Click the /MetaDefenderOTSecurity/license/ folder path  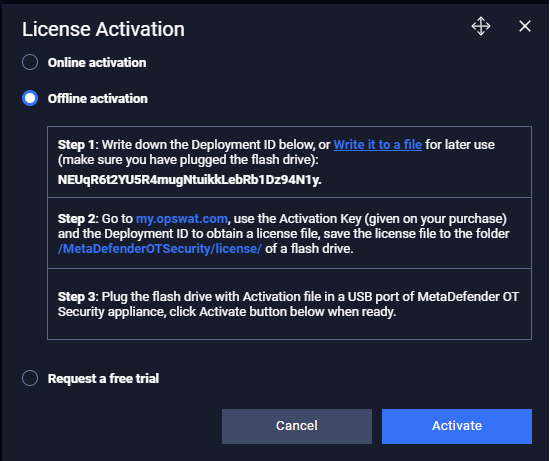(x=160, y=249)
